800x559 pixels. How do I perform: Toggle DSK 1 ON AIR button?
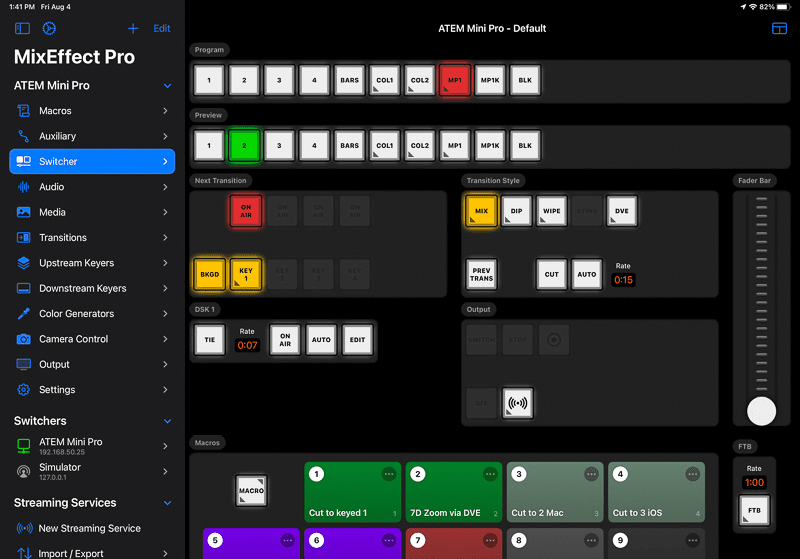pos(285,340)
